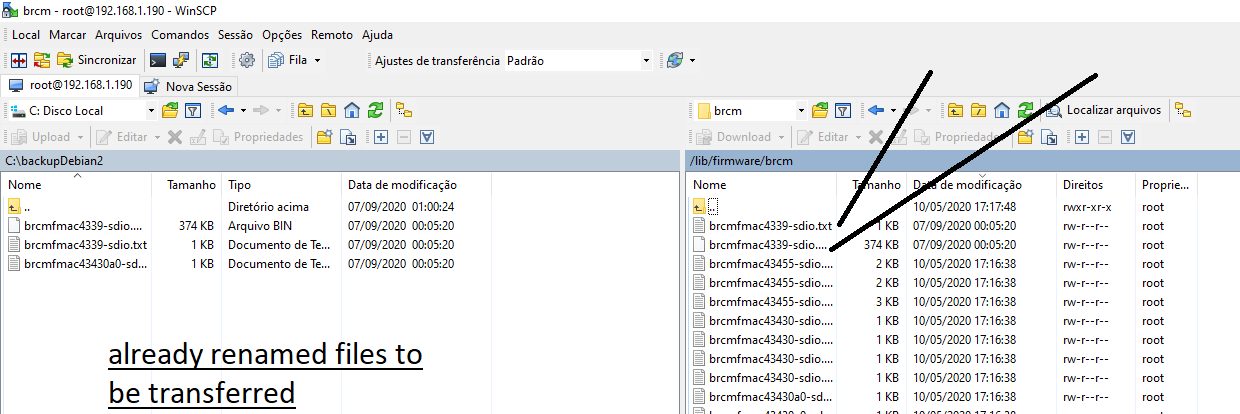Screen dimensions: 1240x414
Task: Click the local path C:\backupDebian2 bar
Action: pyautogui.click(x=339, y=161)
